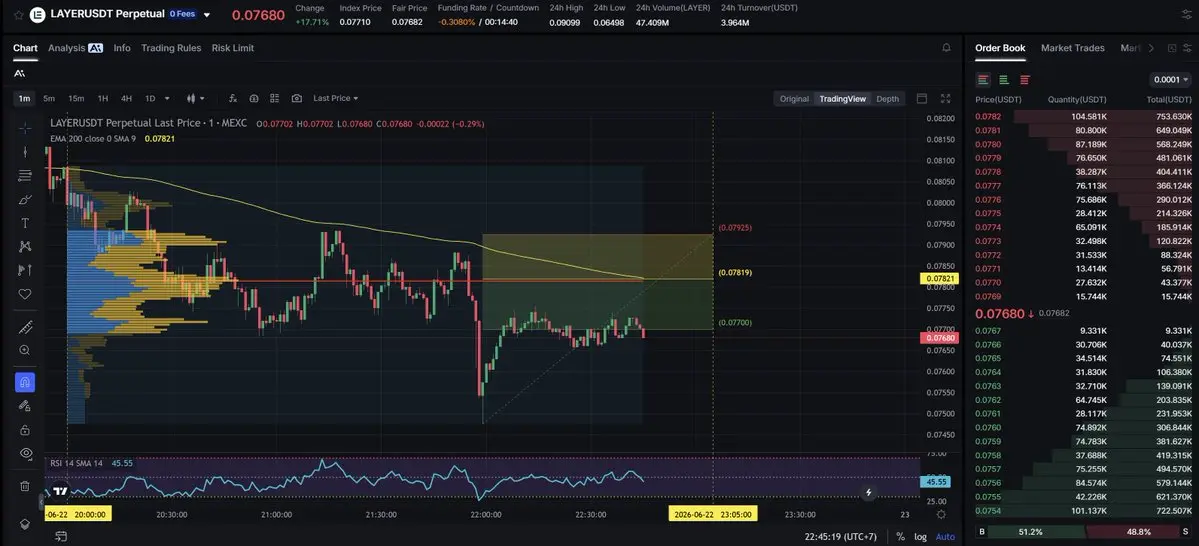The height and width of the screenshot is (546, 1199).
Task: Toggle percentage scale on price axis
Action: [901, 537]
